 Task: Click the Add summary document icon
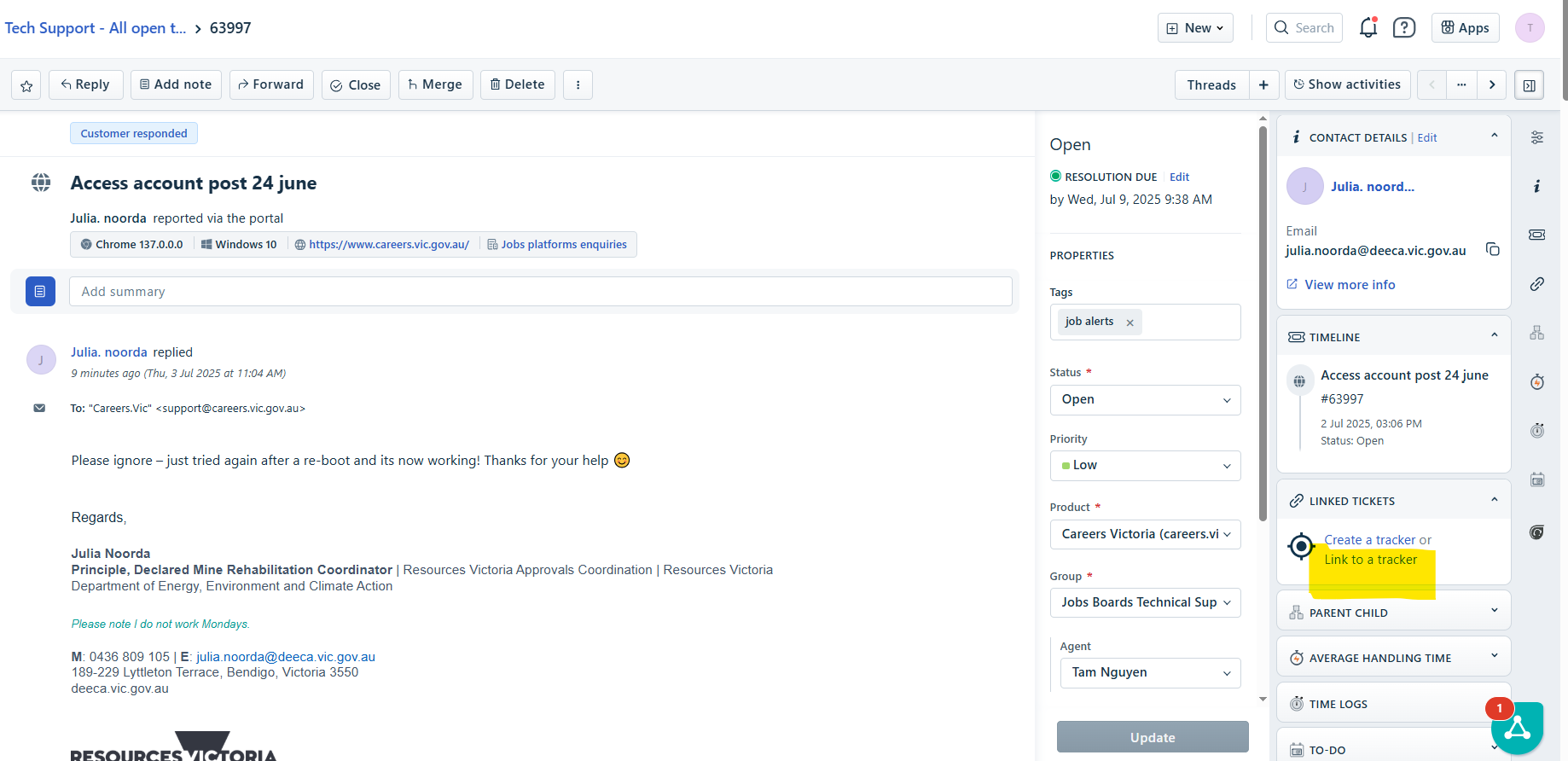pos(40,291)
